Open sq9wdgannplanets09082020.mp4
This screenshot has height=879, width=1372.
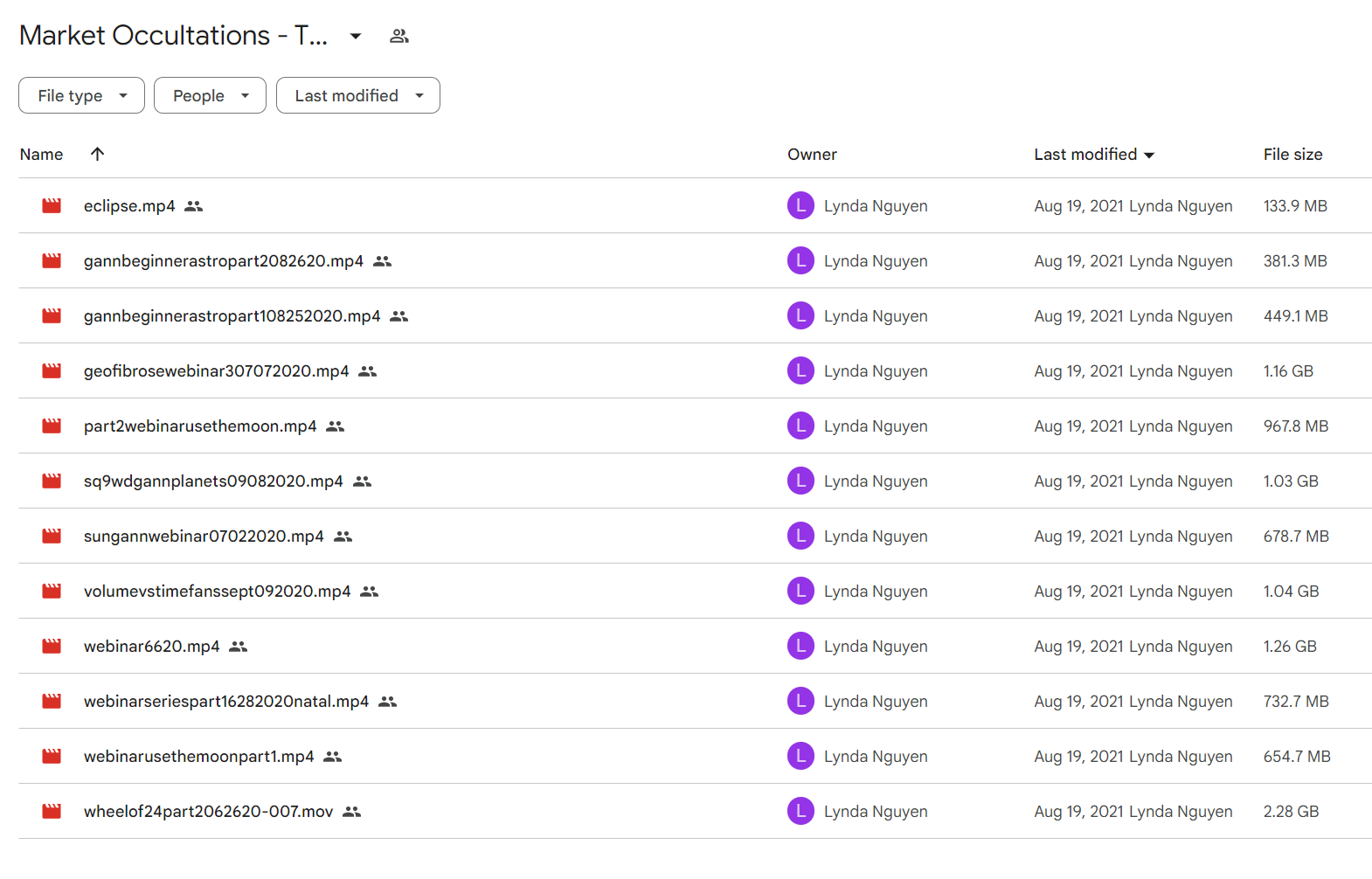213,481
